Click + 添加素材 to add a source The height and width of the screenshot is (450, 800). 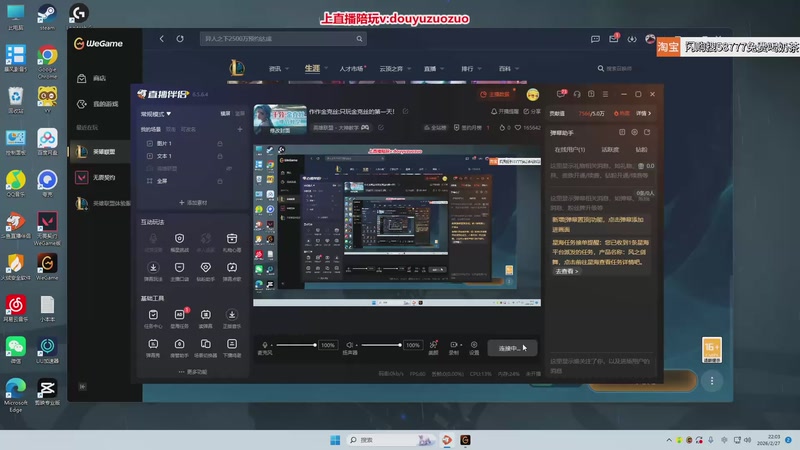[x=193, y=203]
